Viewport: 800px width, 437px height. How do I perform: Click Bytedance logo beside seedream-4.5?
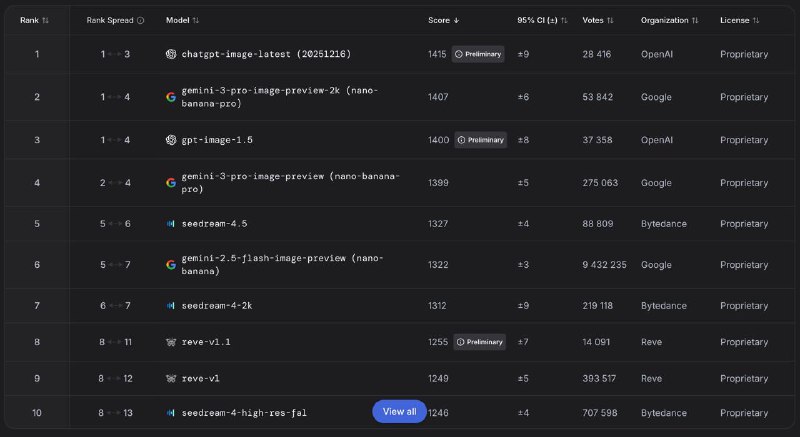[x=171, y=223]
